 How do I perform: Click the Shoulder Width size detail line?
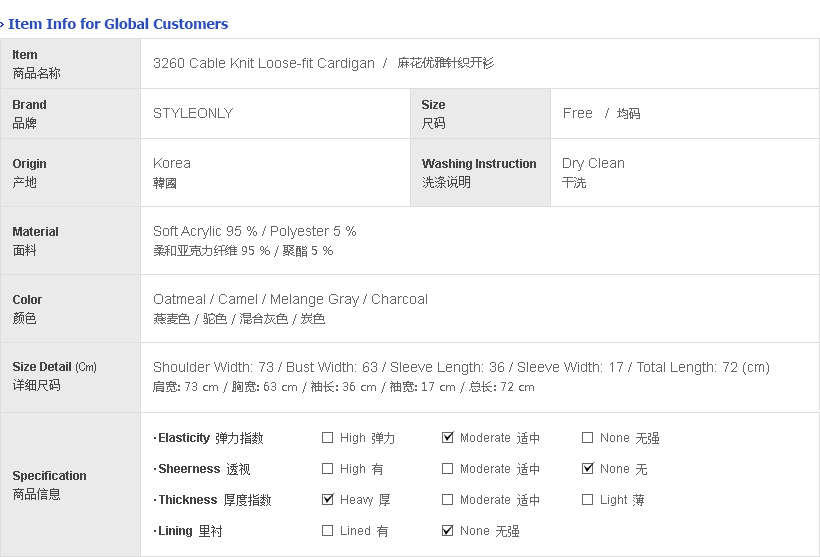click(x=461, y=367)
